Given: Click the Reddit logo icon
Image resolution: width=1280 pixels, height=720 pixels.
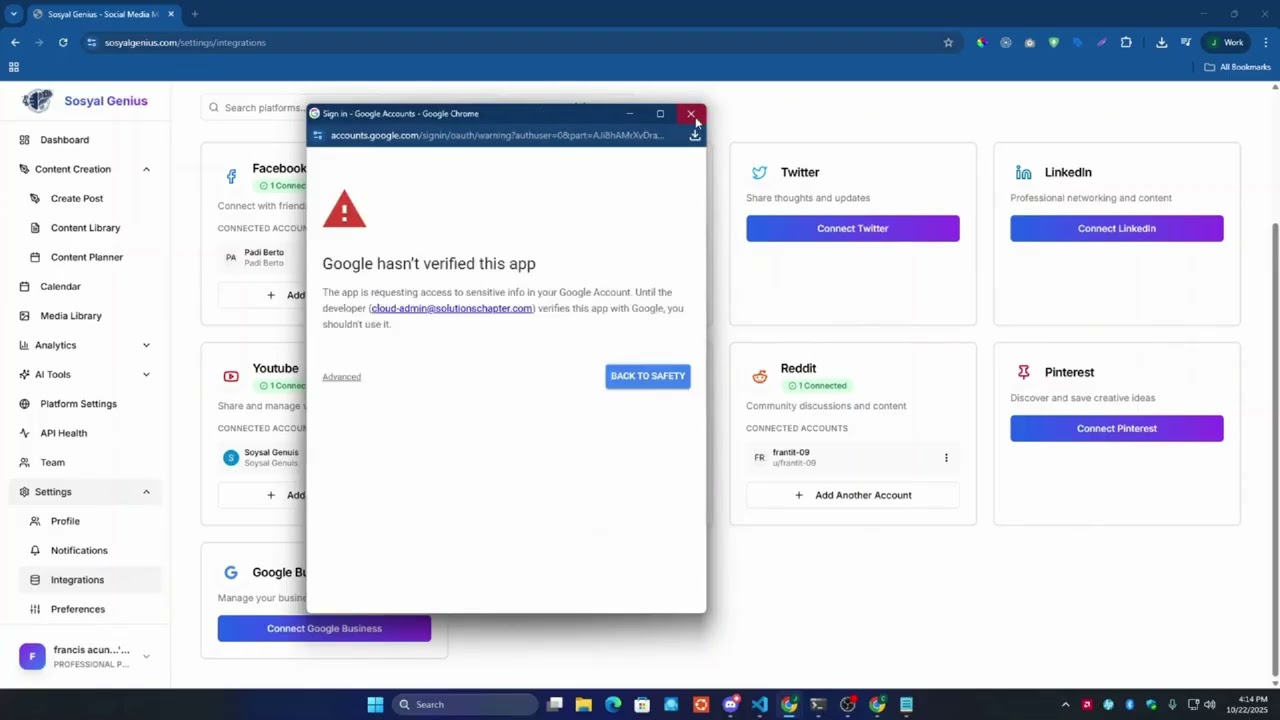Looking at the screenshot, I should click(760, 376).
